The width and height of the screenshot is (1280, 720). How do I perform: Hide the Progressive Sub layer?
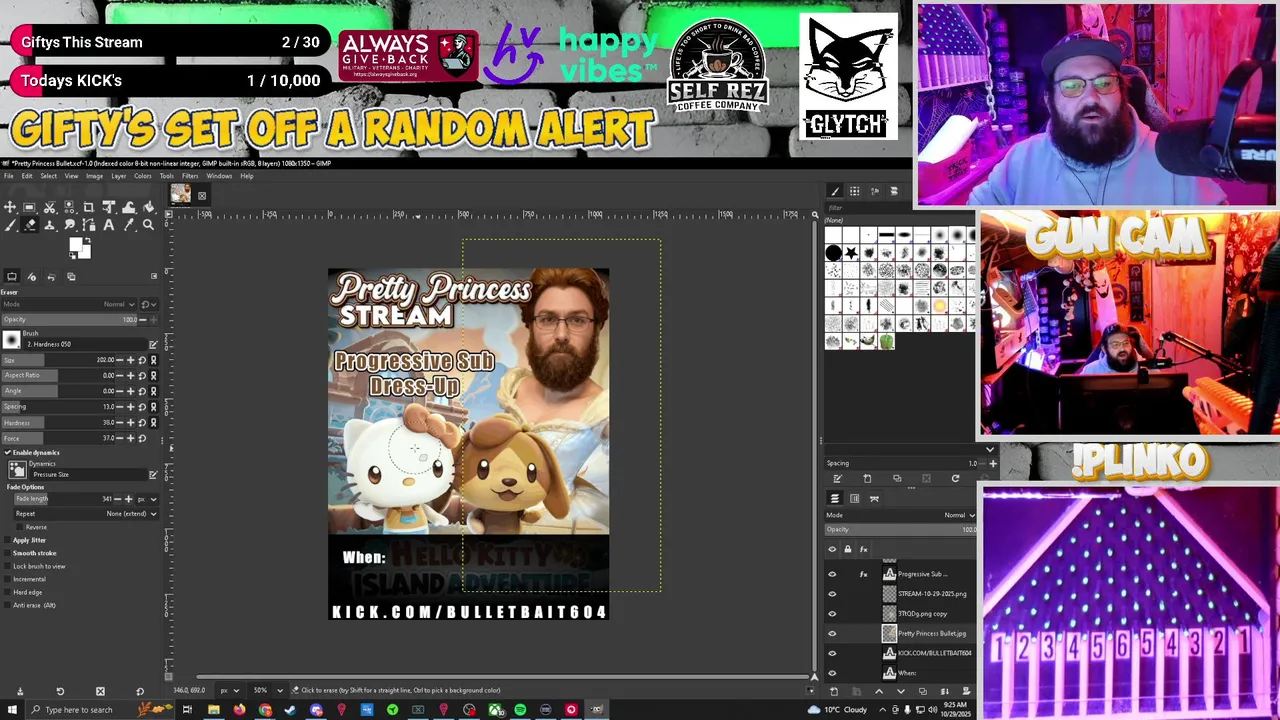click(x=832, y=574)
